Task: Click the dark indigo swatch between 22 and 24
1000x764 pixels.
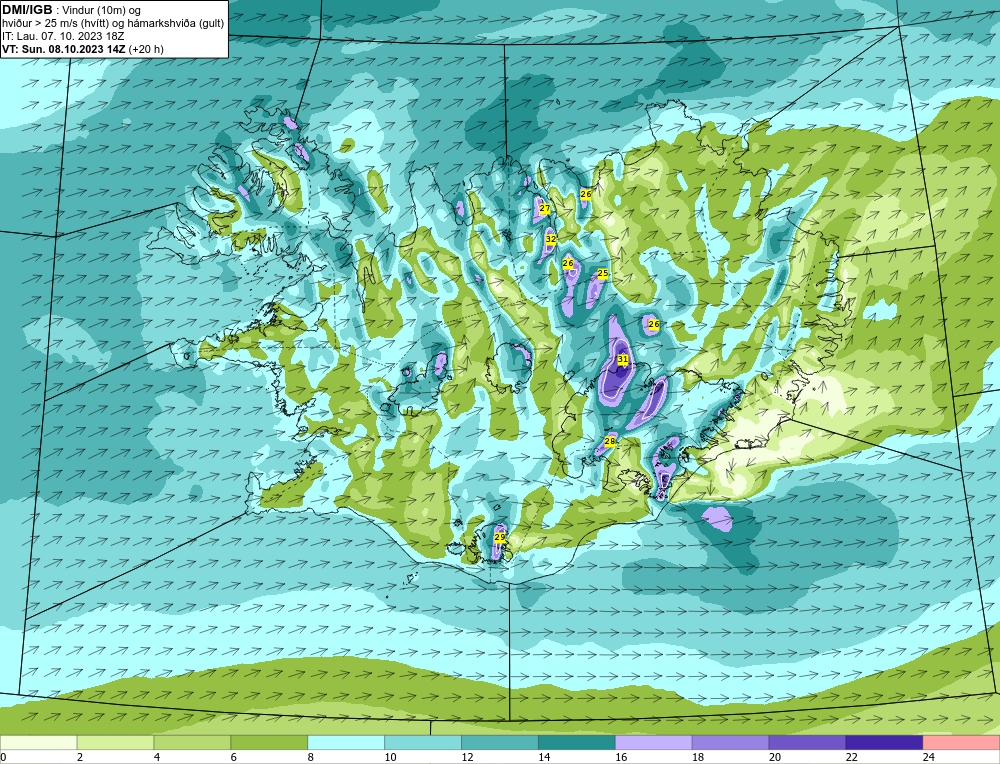Action: (884, 743)
